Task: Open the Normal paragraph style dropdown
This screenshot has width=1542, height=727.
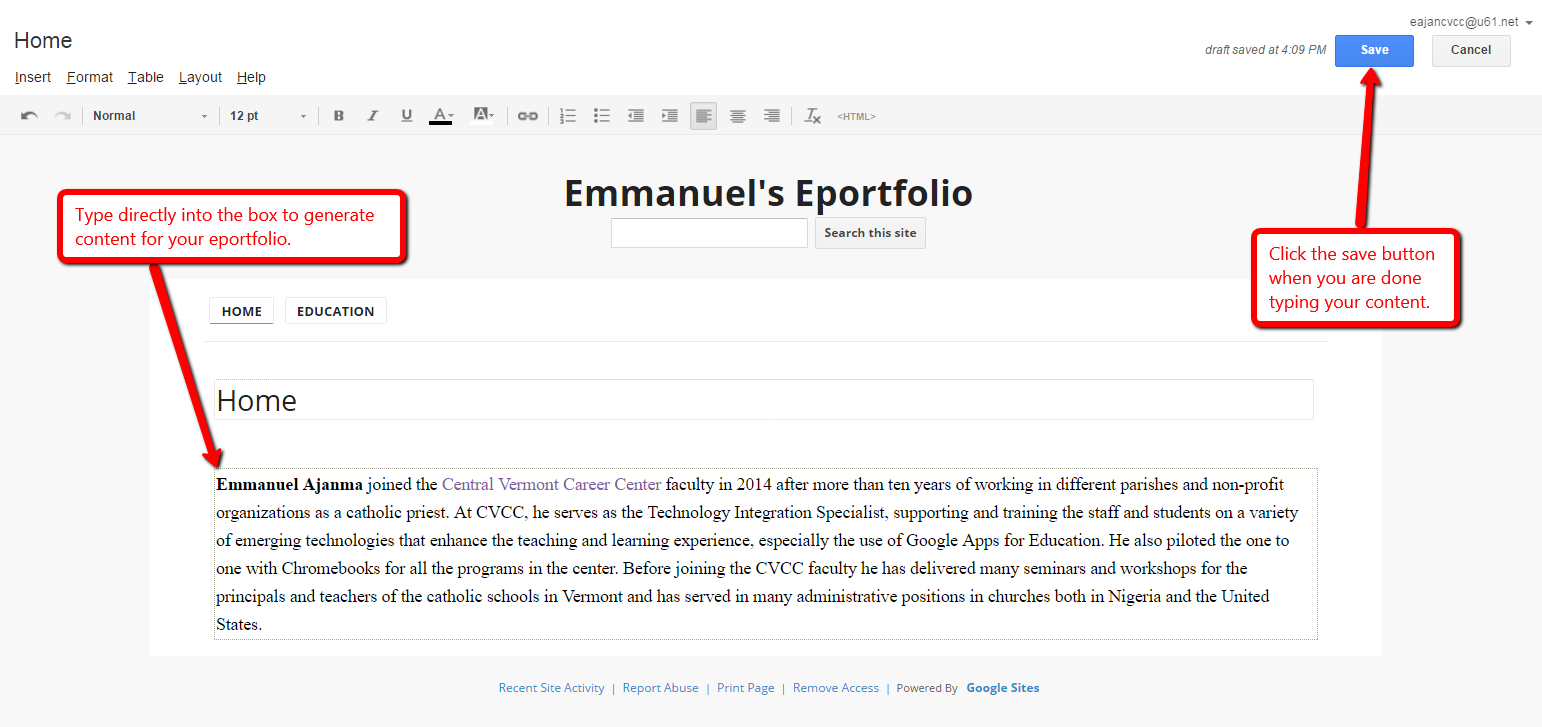Action: pos(148,115)
